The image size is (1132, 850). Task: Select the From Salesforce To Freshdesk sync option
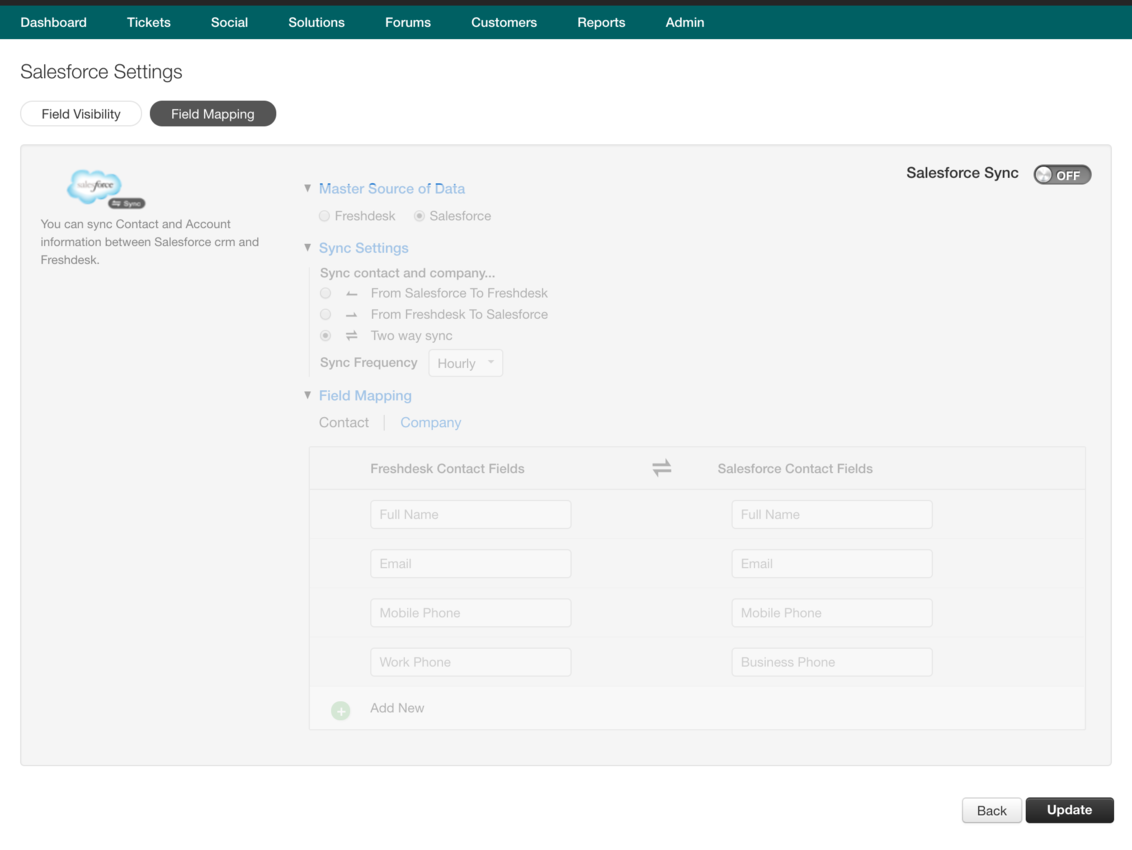pyautogui.click(x=325, y=292)
